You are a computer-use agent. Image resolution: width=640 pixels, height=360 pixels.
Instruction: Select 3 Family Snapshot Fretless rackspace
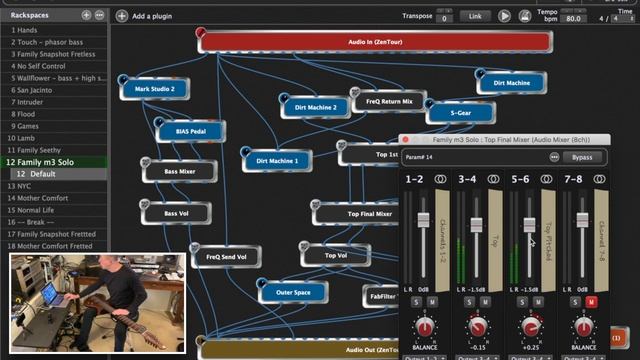point(54,54)
